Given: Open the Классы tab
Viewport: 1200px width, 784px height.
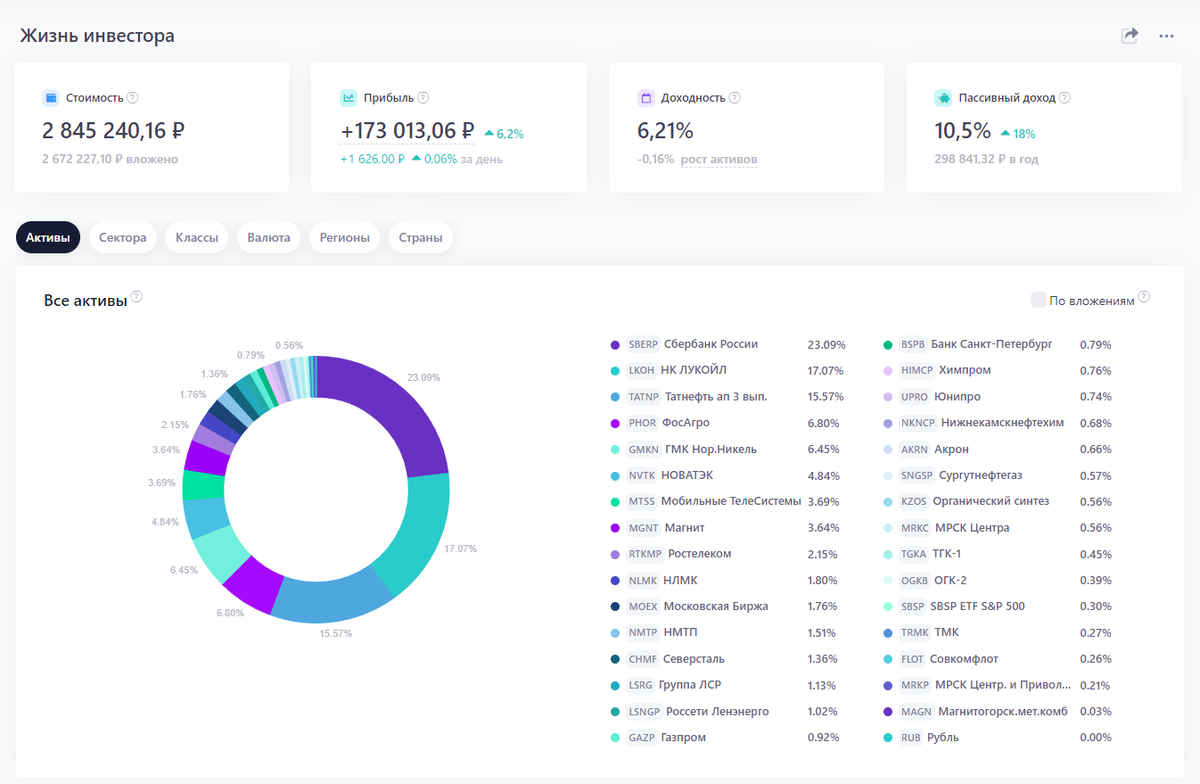Looking at the screenshot, I should pyautogui.click(x=197, y=237).
